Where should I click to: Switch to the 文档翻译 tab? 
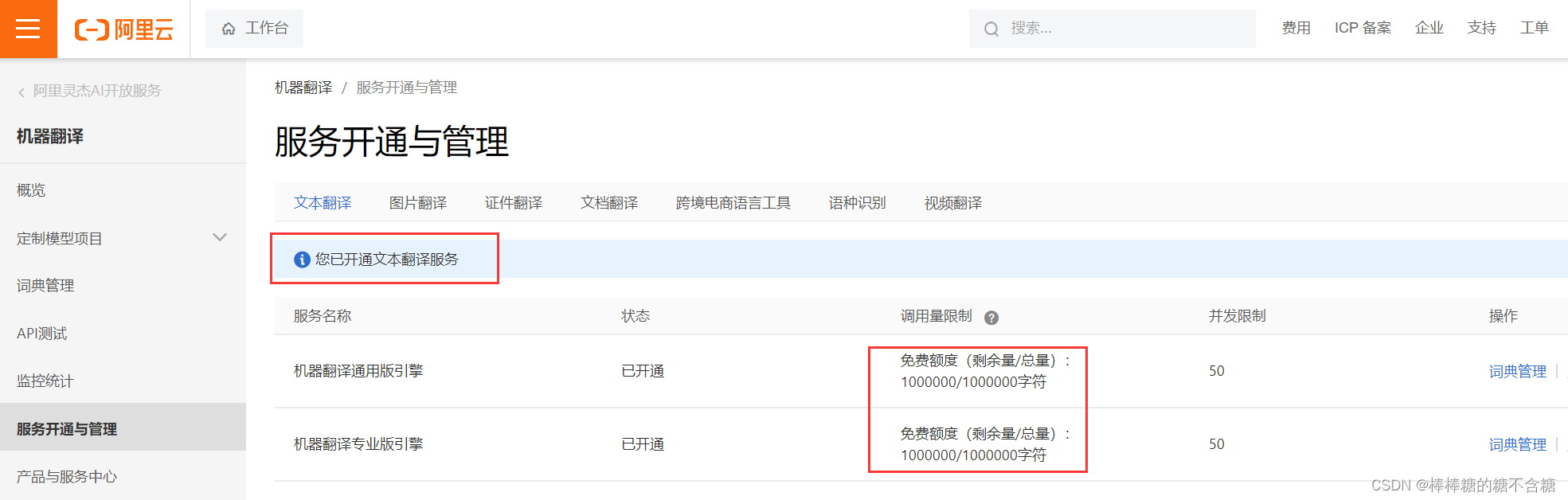(609, 203)
